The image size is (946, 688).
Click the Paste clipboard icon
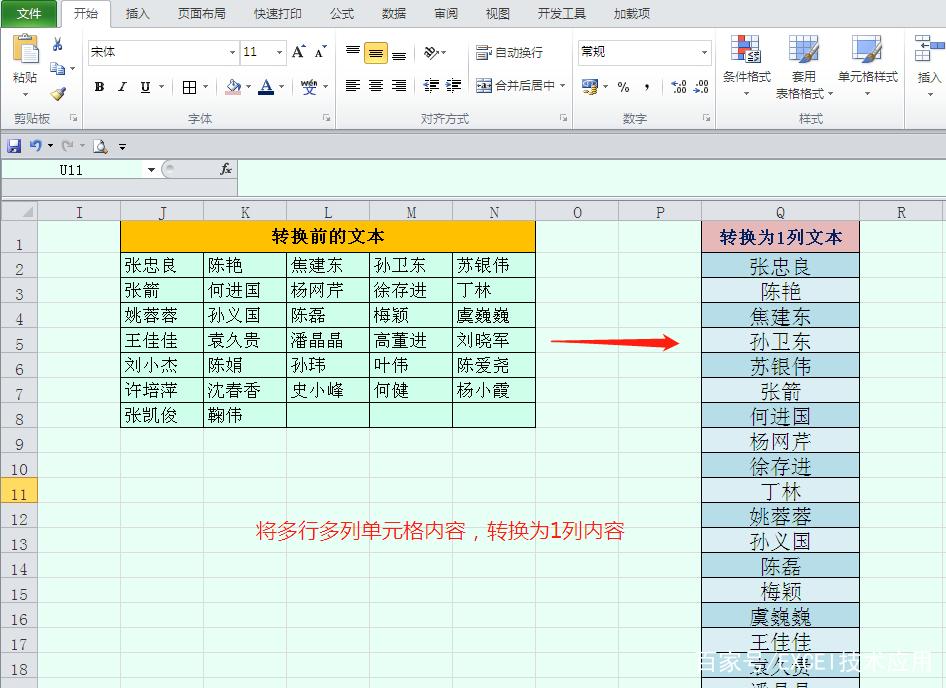[x=25, y=49]
